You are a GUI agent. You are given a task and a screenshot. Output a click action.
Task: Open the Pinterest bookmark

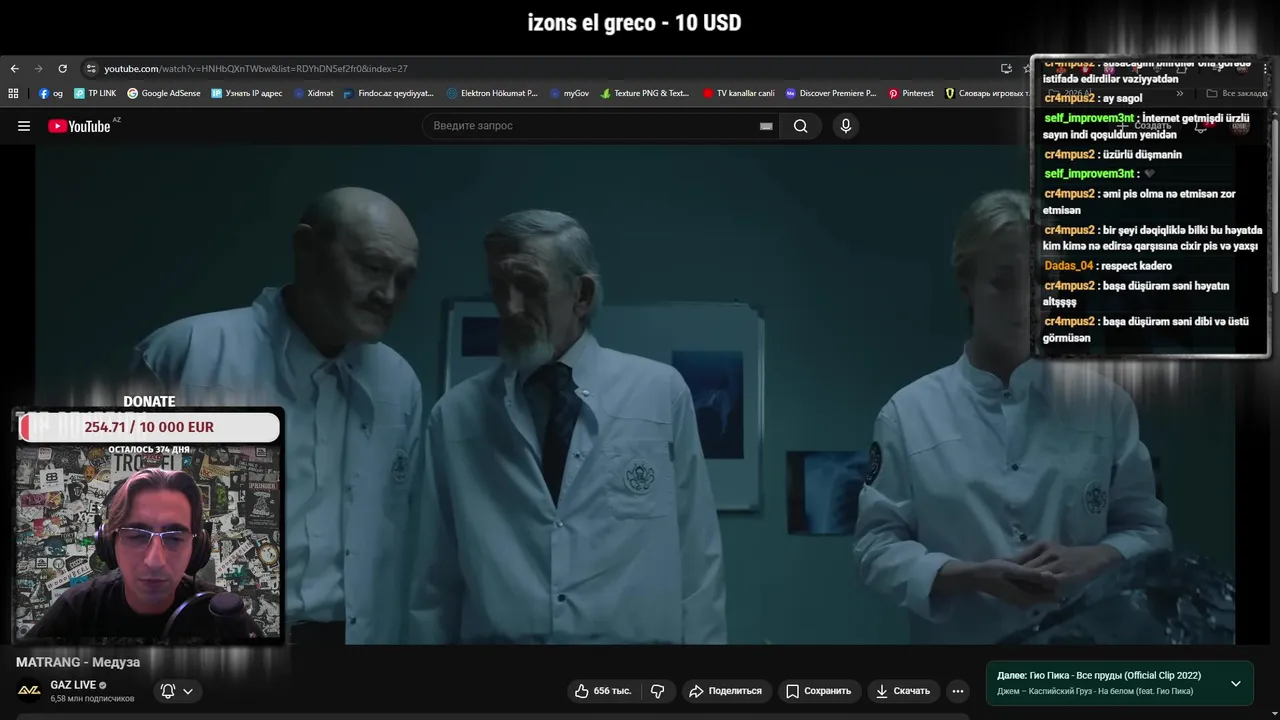pyautogui.click(x=910, y=93)
